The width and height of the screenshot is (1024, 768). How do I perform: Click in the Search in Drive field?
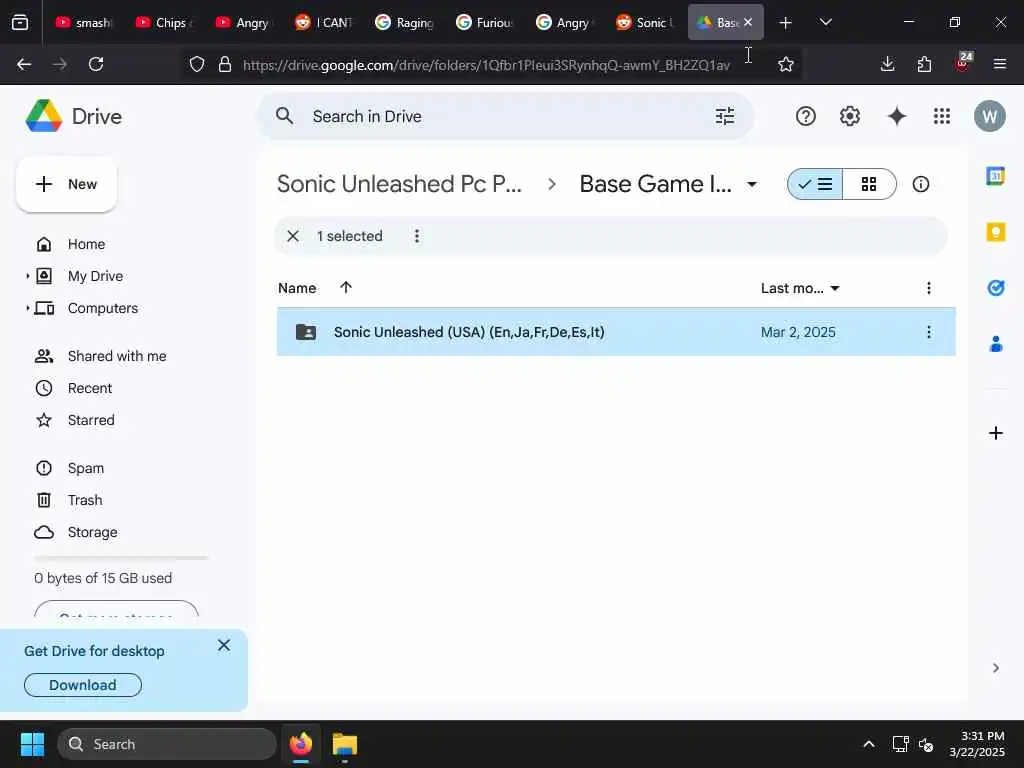pos(506,116)
